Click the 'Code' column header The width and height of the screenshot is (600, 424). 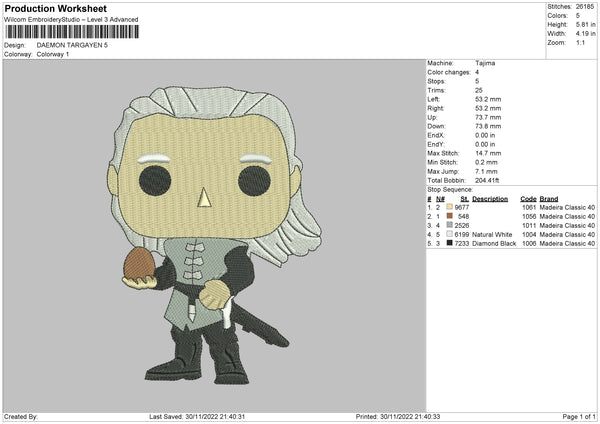tap(528, 199)
